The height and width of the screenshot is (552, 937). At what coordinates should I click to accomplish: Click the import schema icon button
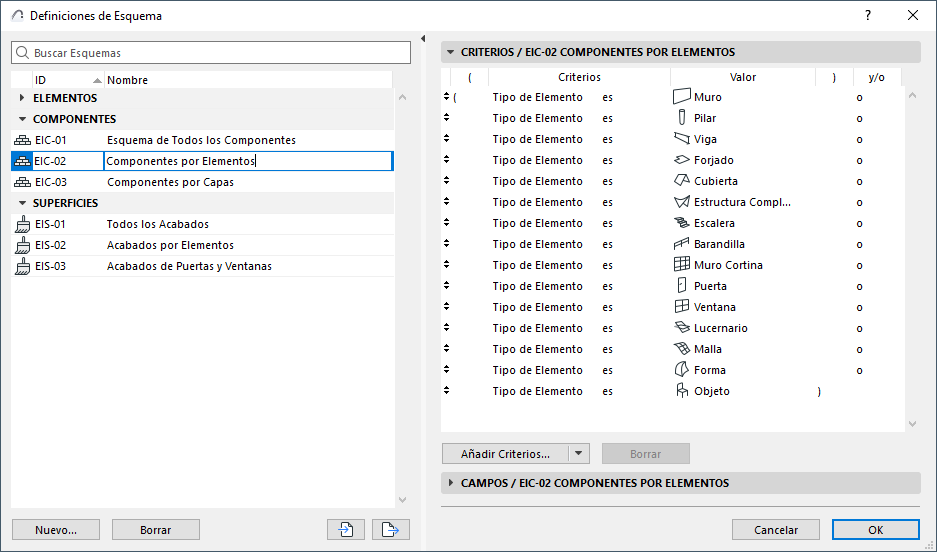pyautogui.click(x=346, y=530)
